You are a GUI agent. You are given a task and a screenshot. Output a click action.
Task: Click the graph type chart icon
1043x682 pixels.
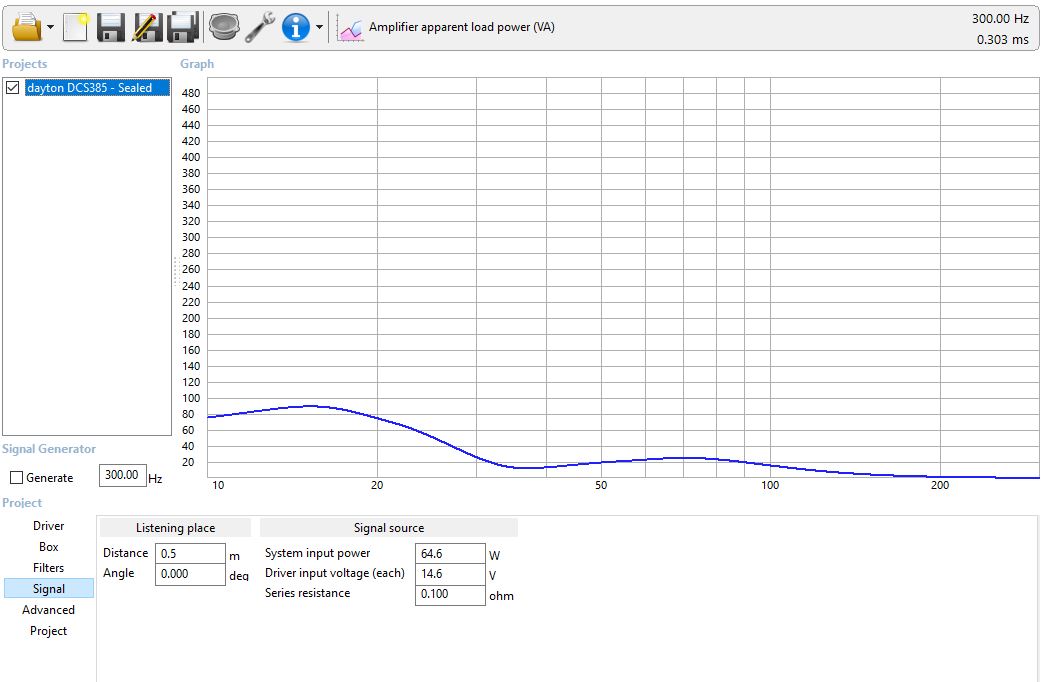[x=350, y=28]
